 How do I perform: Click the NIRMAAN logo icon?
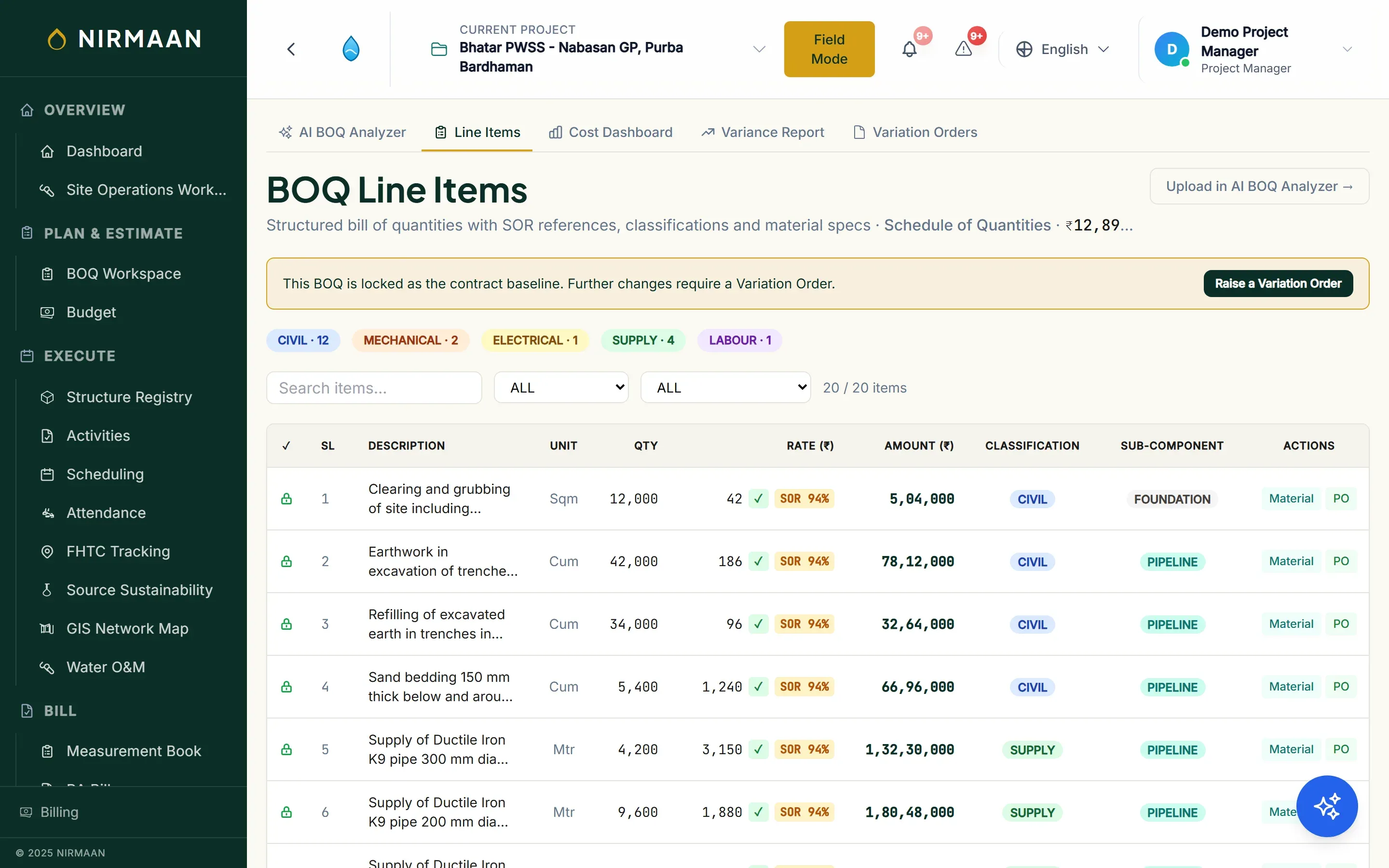tap(56, 39)
